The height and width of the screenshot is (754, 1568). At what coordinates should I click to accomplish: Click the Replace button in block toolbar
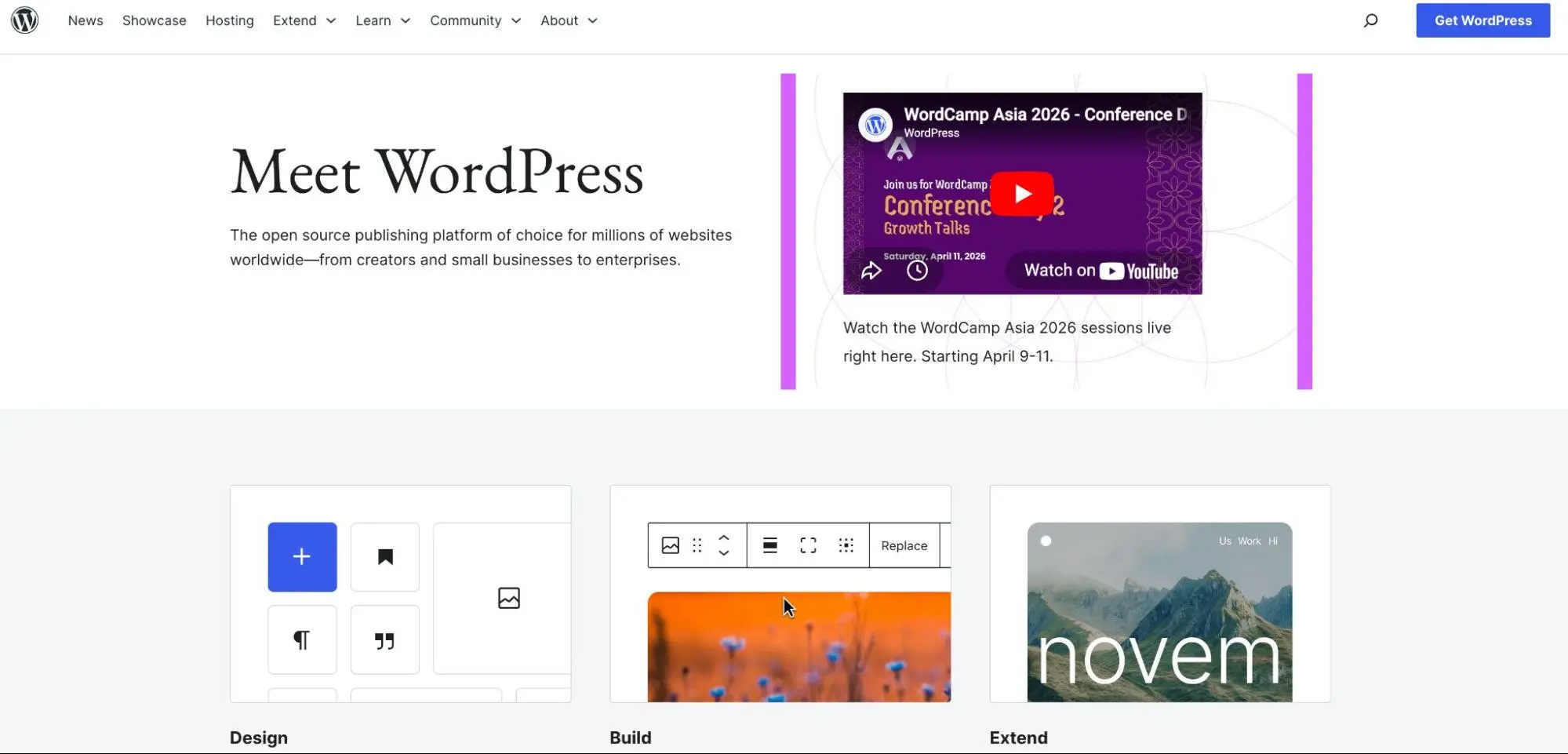903,545
